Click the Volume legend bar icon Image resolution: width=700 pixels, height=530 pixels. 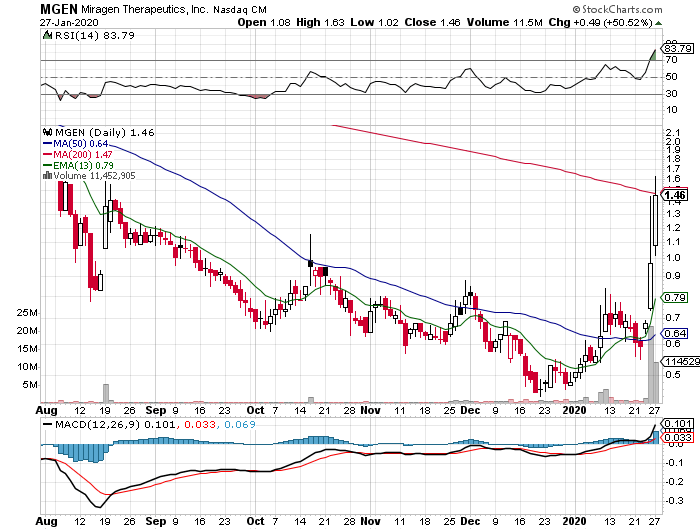45,175
